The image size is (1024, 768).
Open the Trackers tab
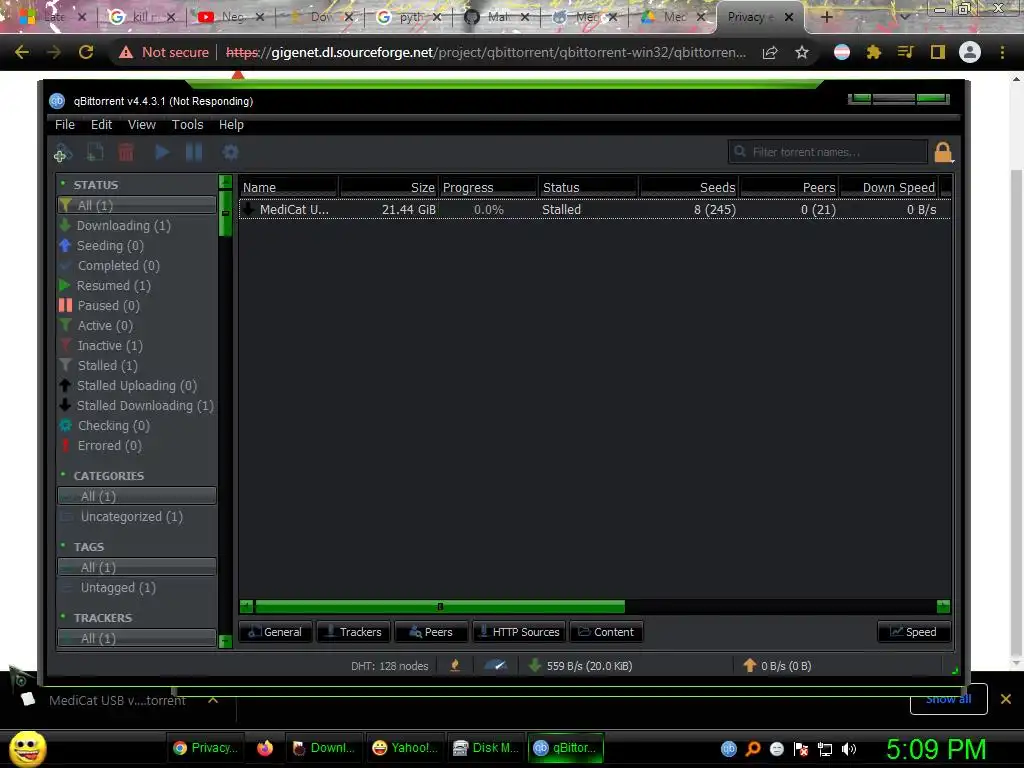coord(353,632)
